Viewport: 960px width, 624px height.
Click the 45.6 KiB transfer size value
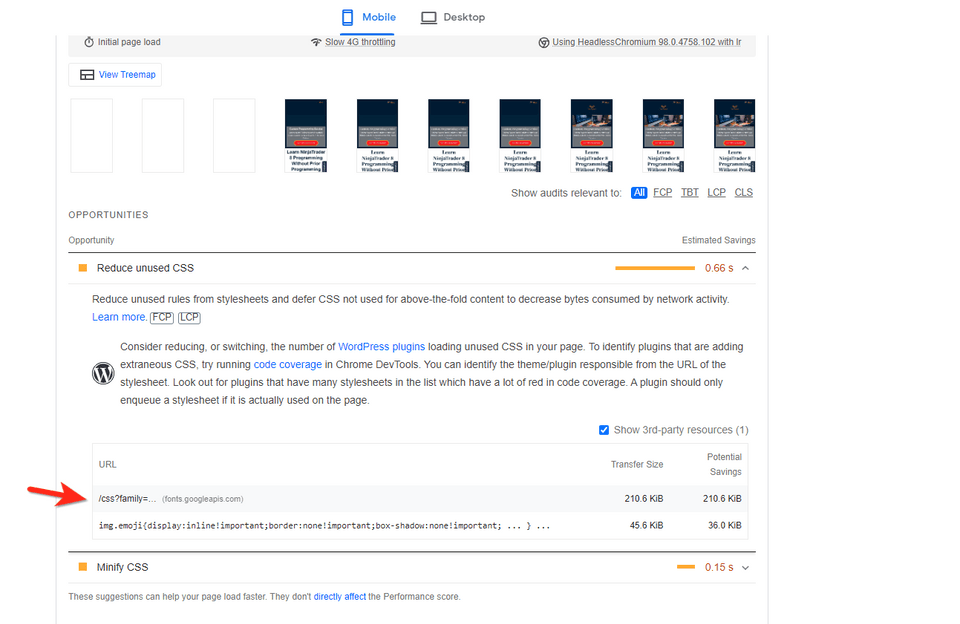647,525
